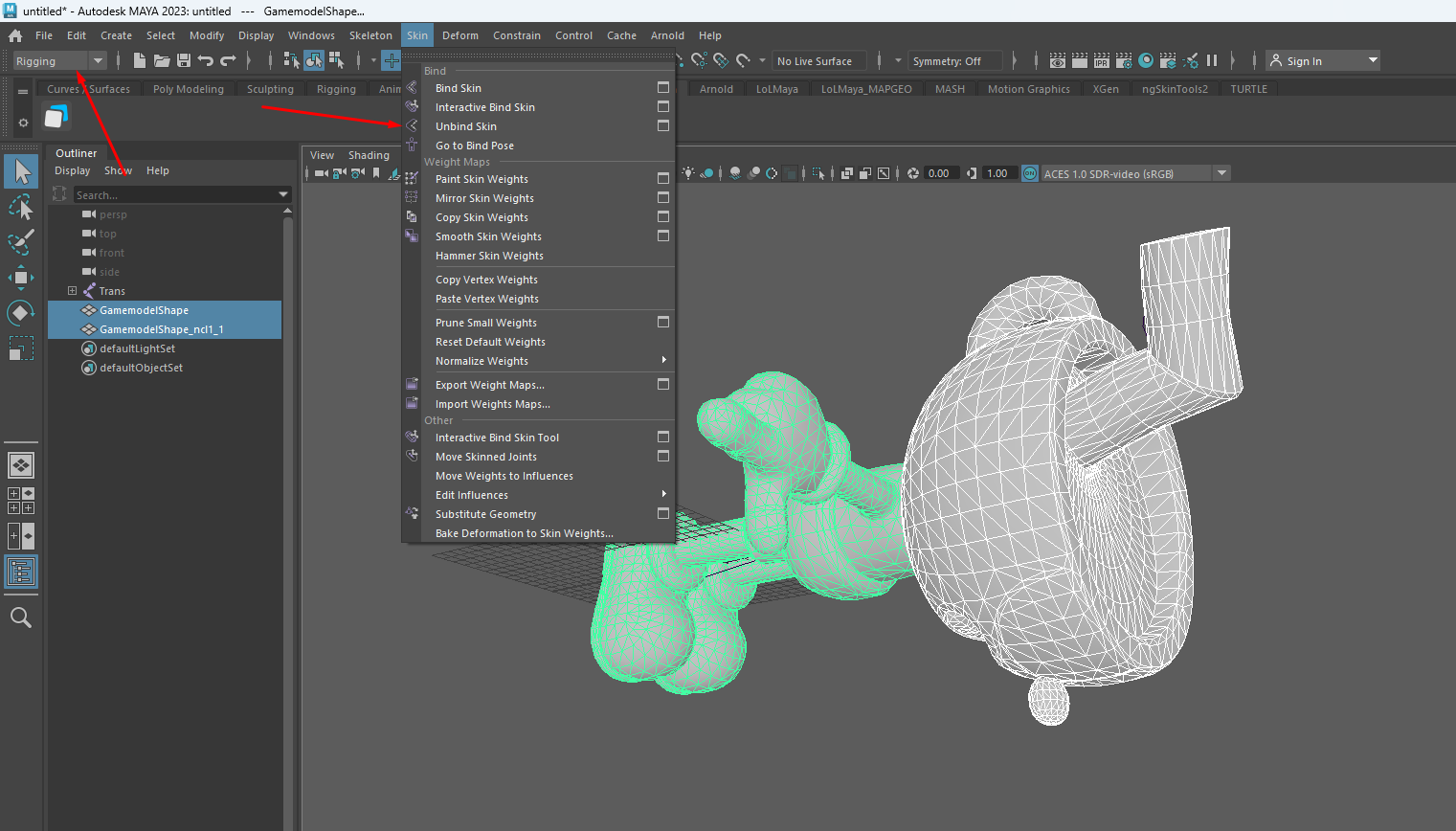Open the Hypershade sphere icon
Screen dimensions: 1456x831
click(x=1146, y=60)
